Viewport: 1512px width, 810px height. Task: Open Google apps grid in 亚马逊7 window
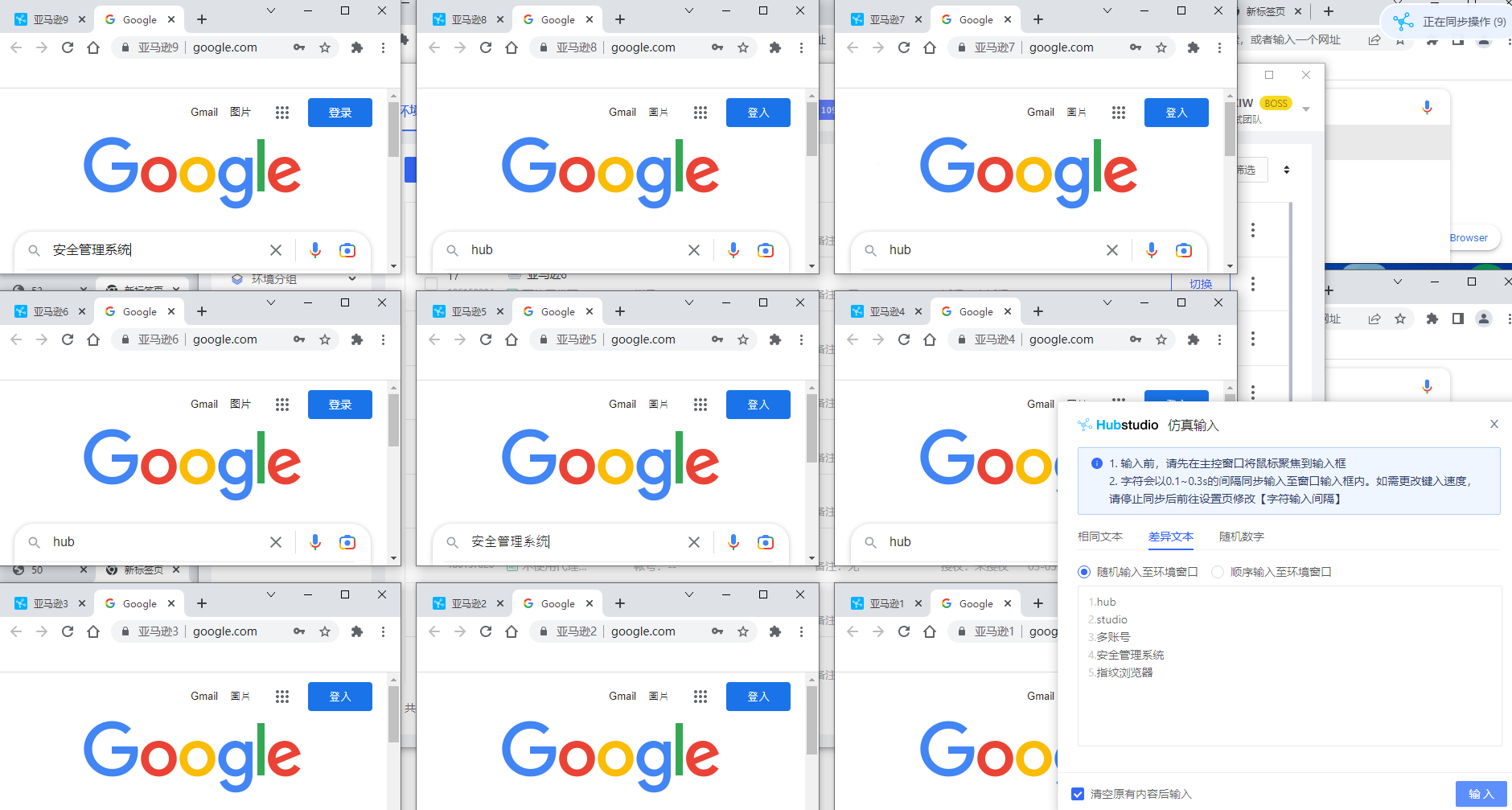pos(1119,113)
